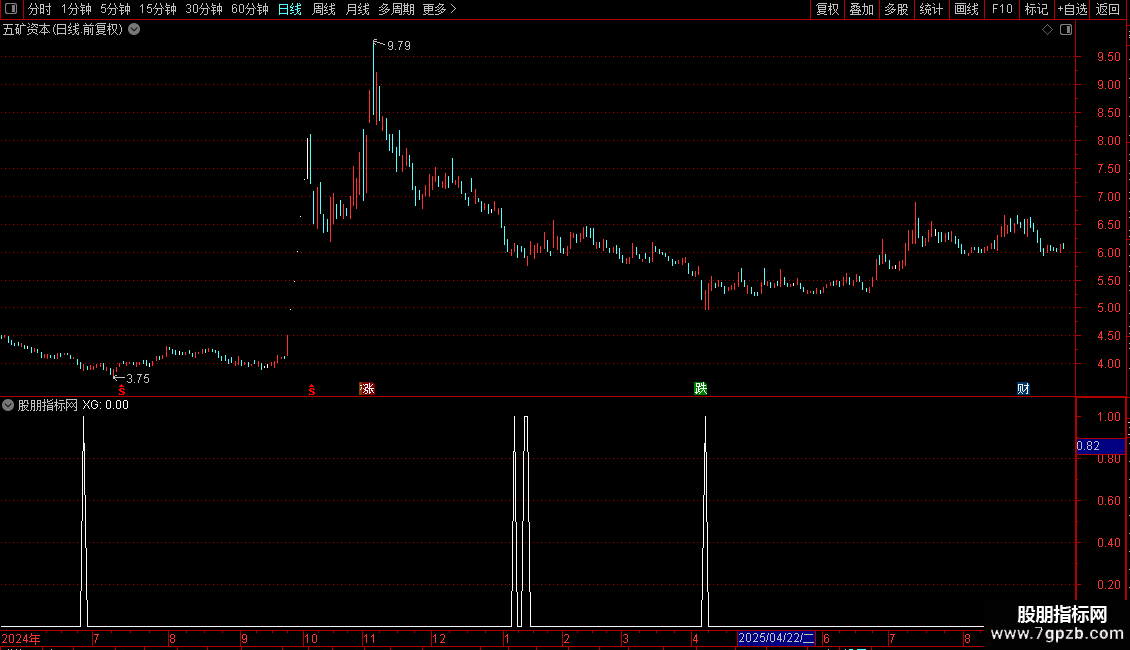The width and height of the screenshot is (1130, 650).
Task: Select the 30分钟 period
Action: tap(204, 9)
